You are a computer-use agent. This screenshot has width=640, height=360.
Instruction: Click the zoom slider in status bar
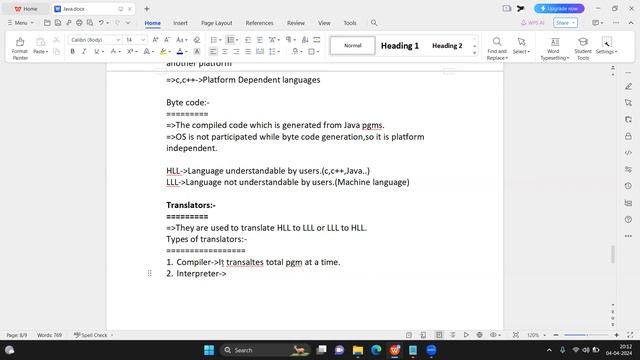tap(586, 335)
